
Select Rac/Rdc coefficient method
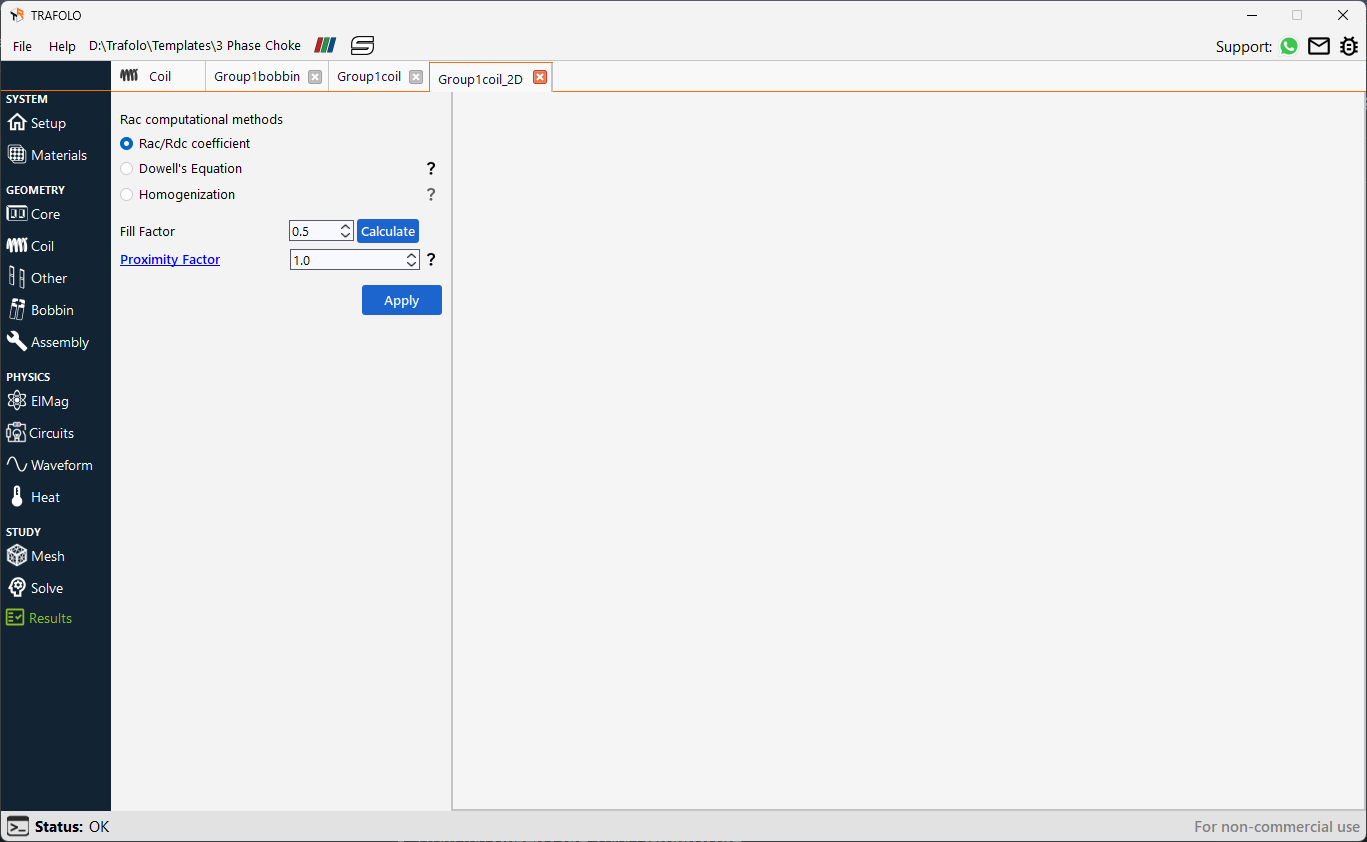click(126, 143)
